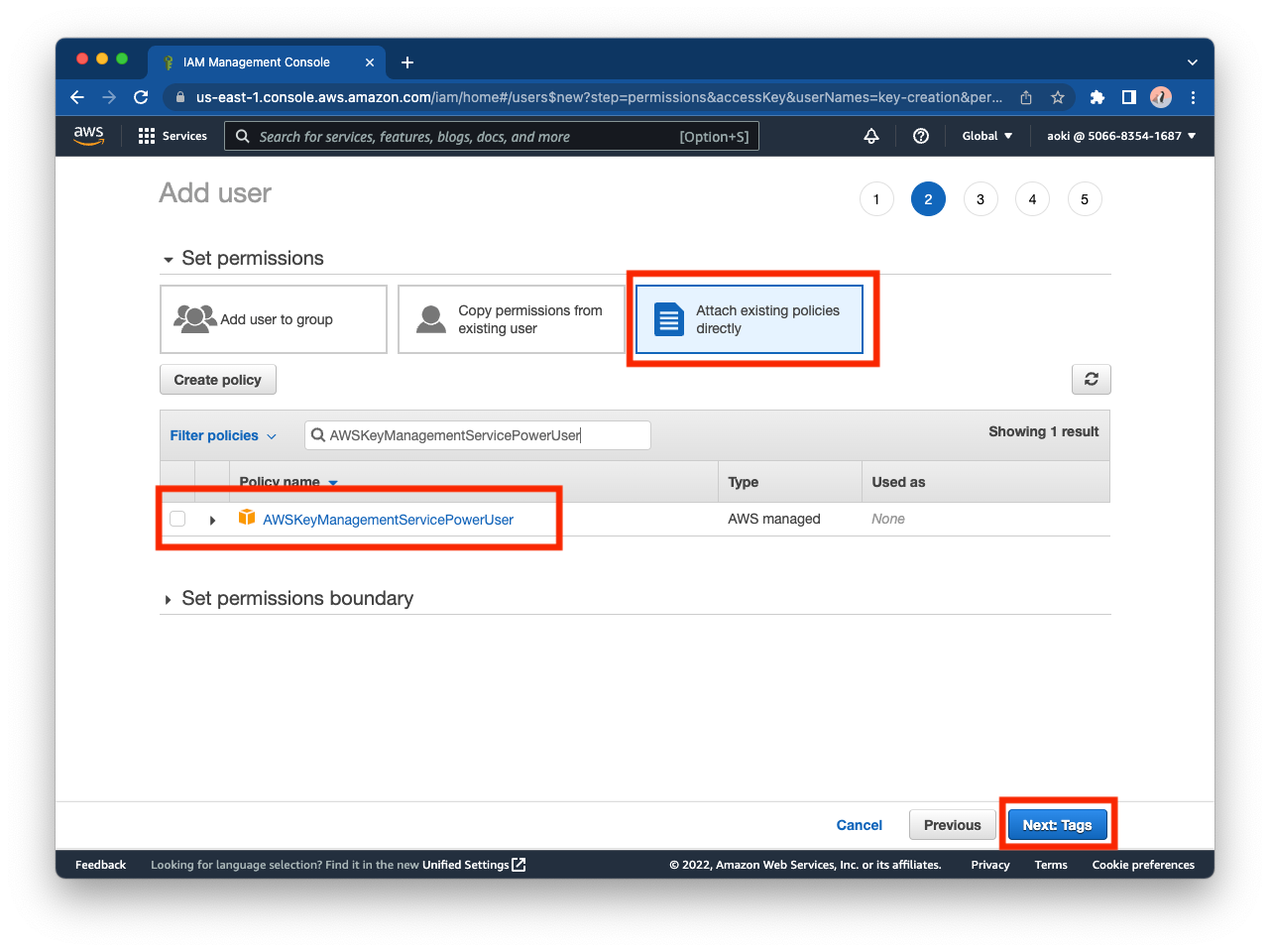The image size is (1270, 952).
Task: Open the aoki account dropdown
Action: 1121,136
